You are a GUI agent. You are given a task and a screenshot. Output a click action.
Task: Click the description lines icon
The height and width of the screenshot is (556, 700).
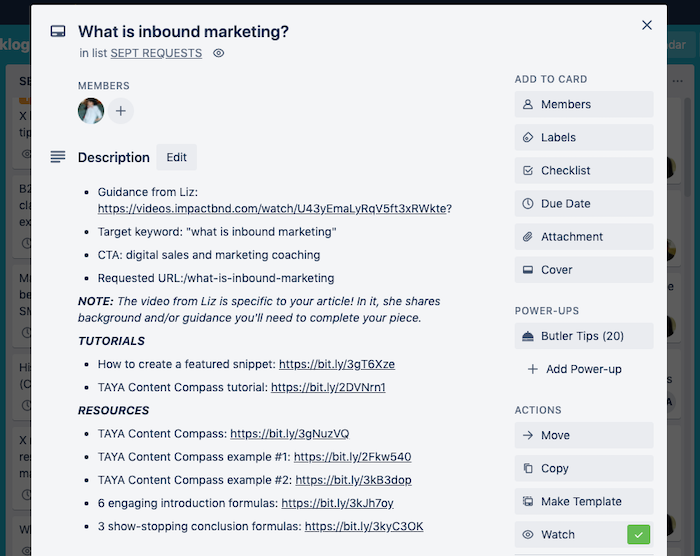pyautogui.click(x=58, y=157)
